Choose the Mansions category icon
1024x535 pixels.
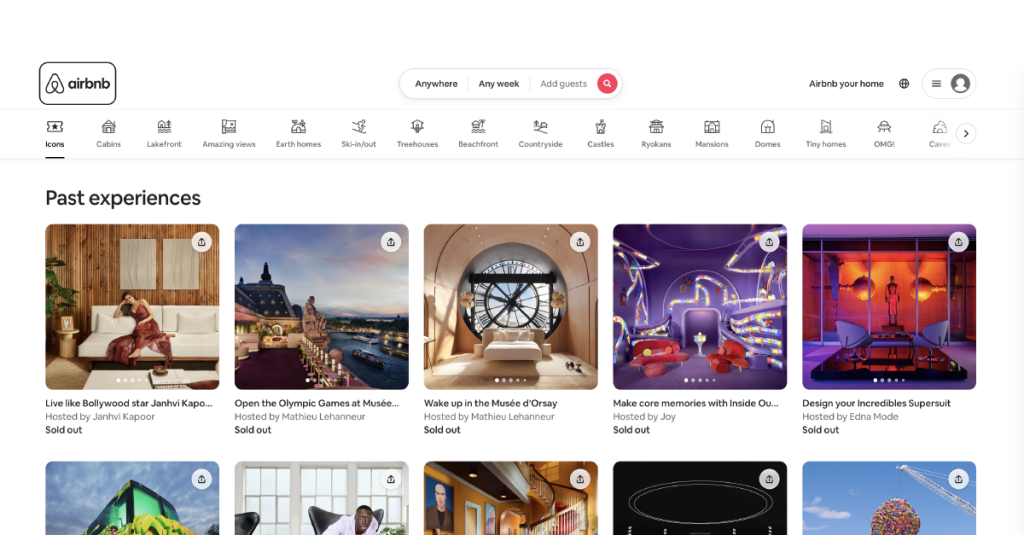[x=711, y=126]
